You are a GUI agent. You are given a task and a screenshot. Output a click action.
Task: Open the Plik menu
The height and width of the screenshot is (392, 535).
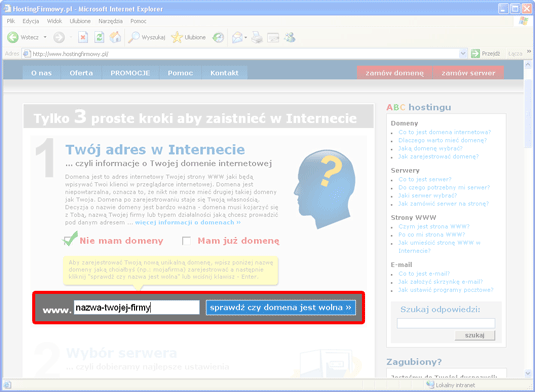[x=11, y=21]
